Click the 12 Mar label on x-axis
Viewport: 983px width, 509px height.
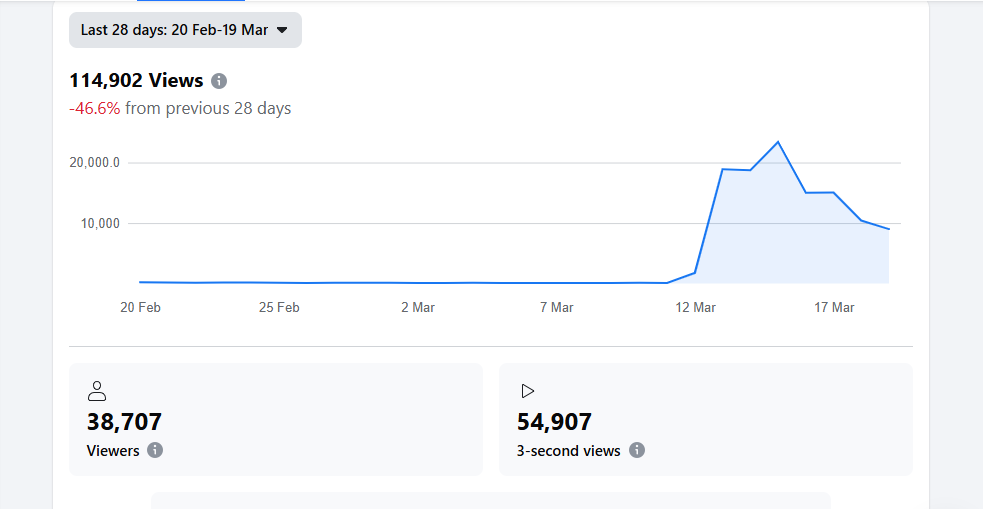click(695, 308)
